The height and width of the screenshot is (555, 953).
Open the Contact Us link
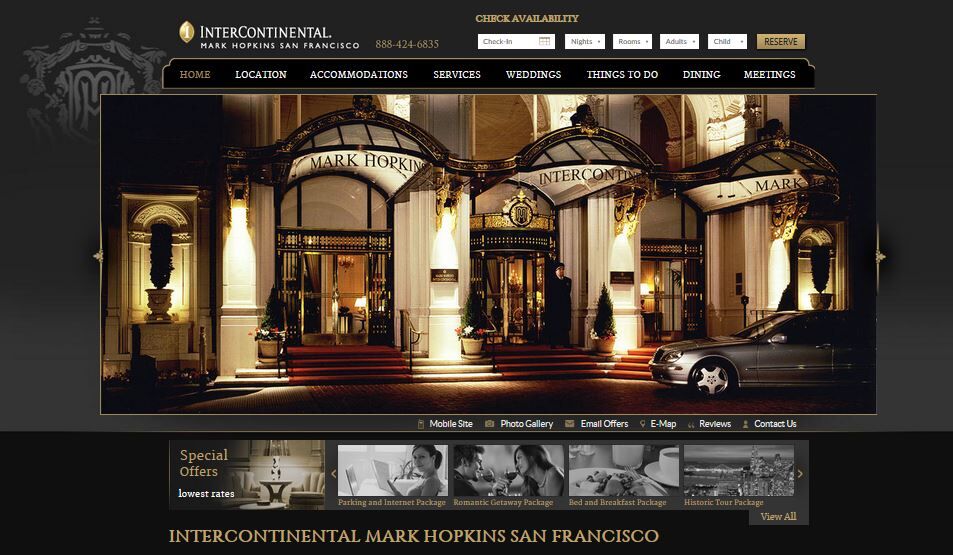(x=775, y=424)
